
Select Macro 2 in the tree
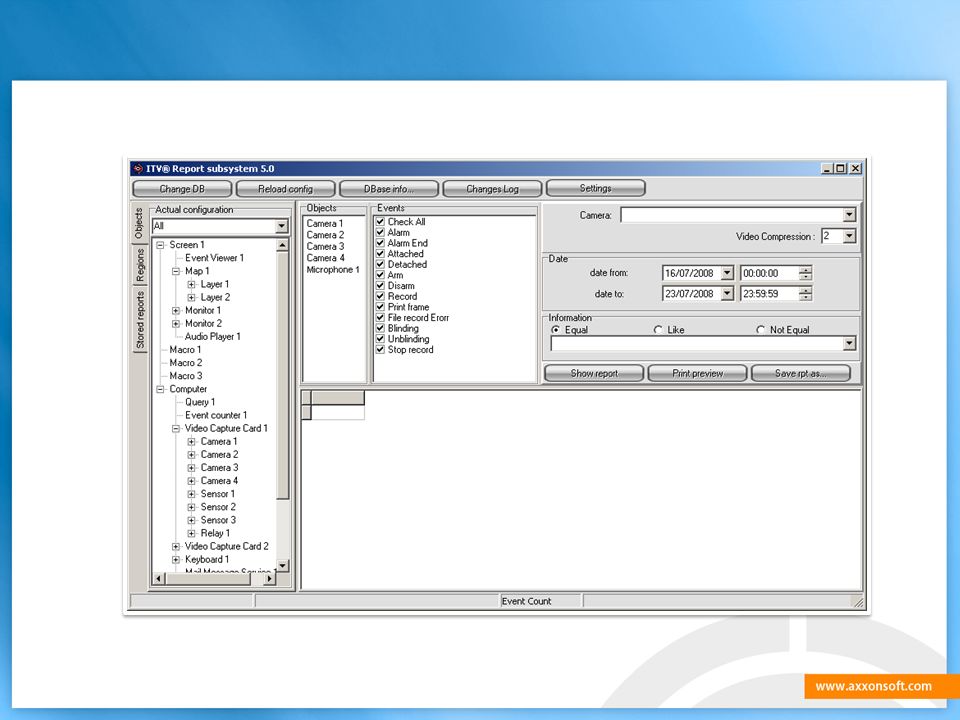[186, 362]
